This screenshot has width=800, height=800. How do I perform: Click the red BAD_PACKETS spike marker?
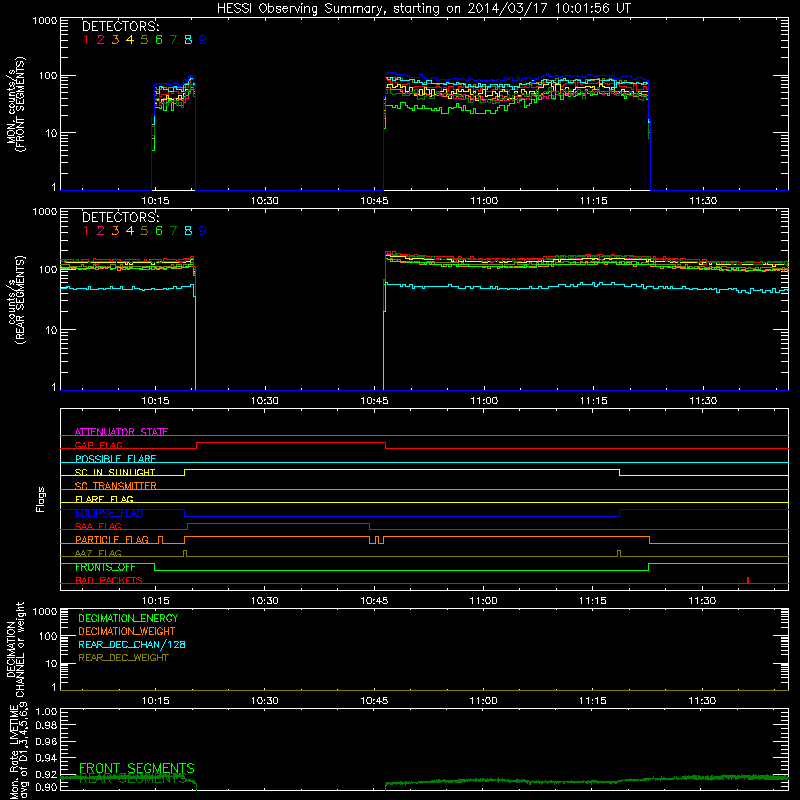pos(748,580)
